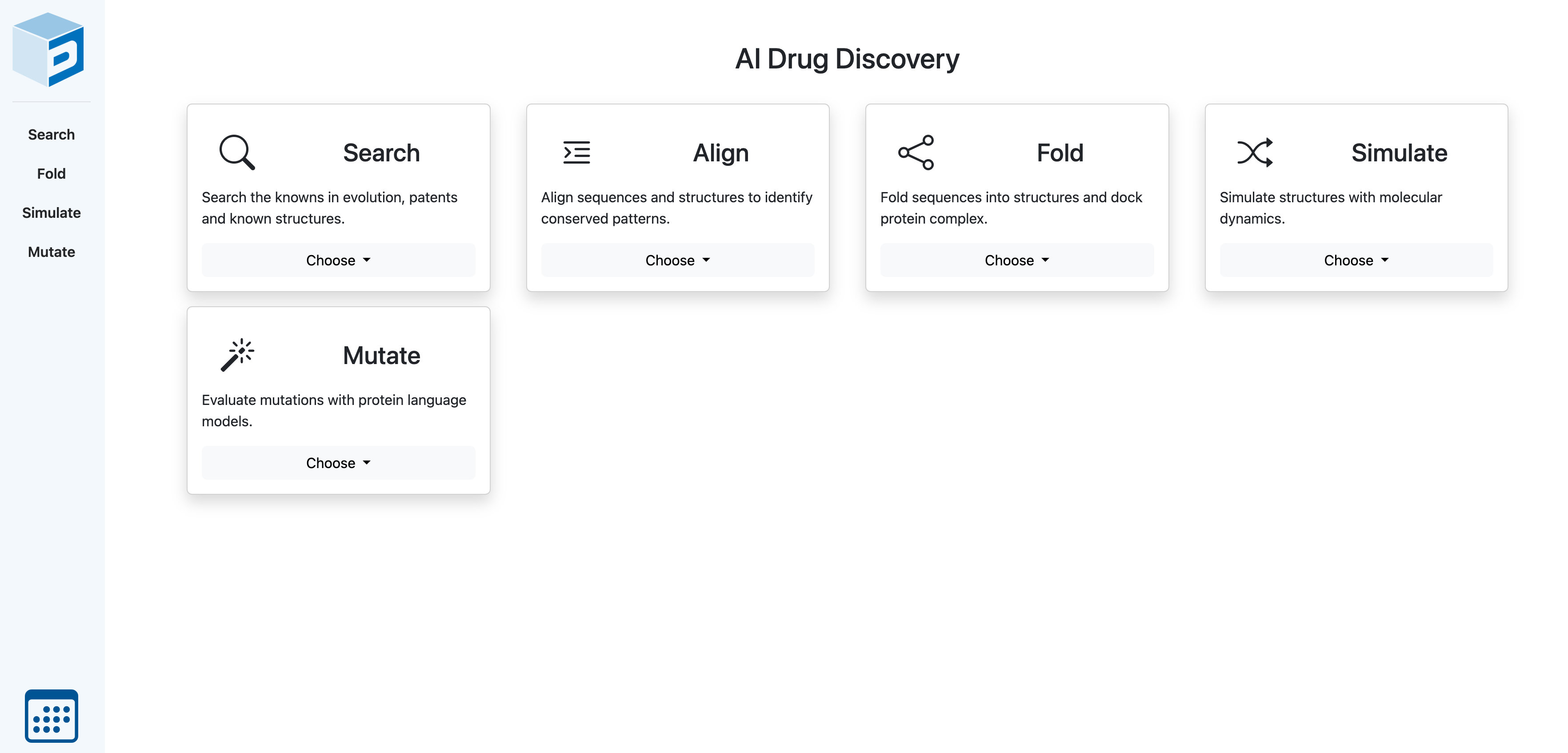Screen dimensions: 1568x753
Task: Open Simulate from the sidebar menu
Action: (x=51, y=212)
